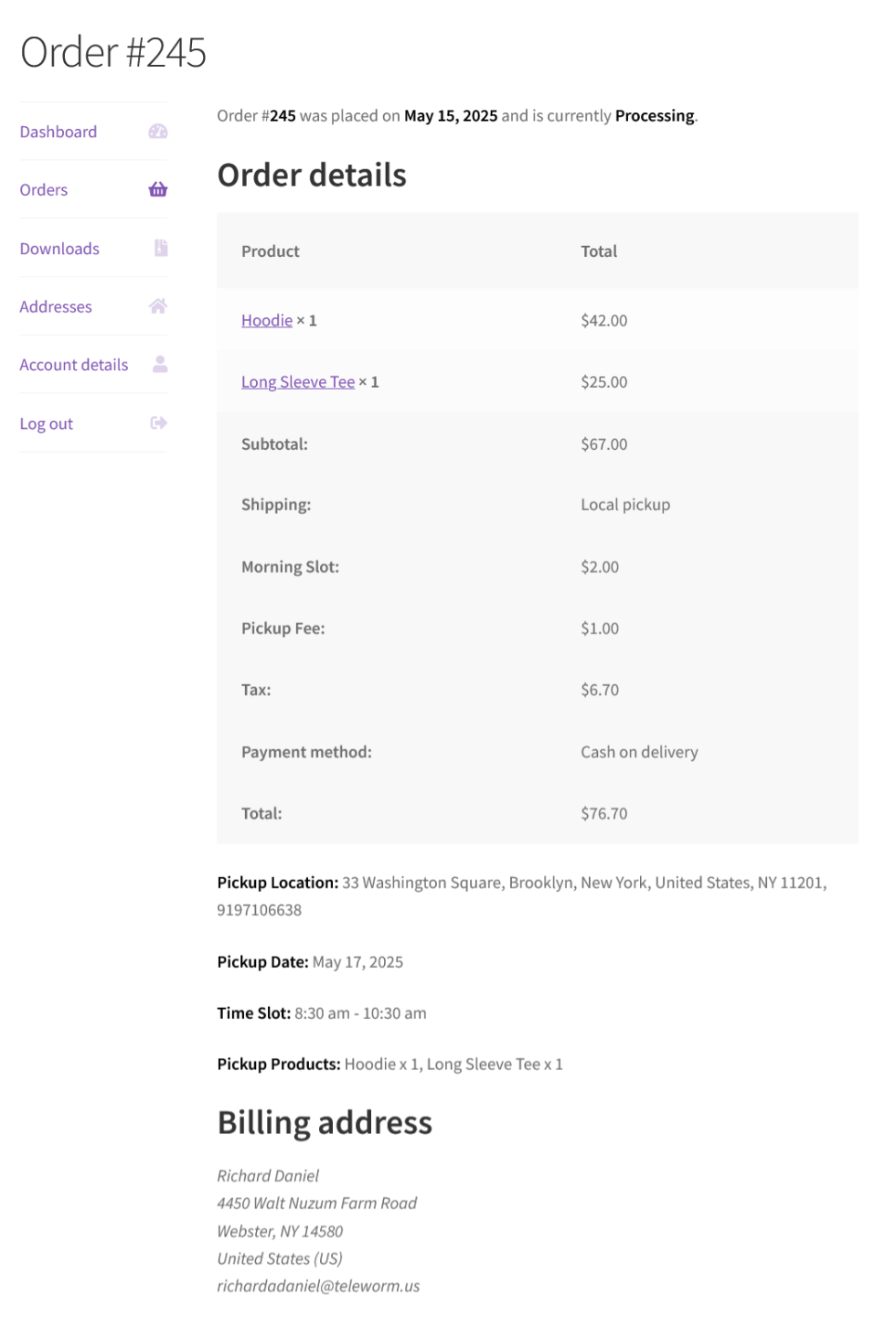The width and height of the screenshot is (896, 1338).
Task: Click the Order details heading
Action: pos(312,176)
